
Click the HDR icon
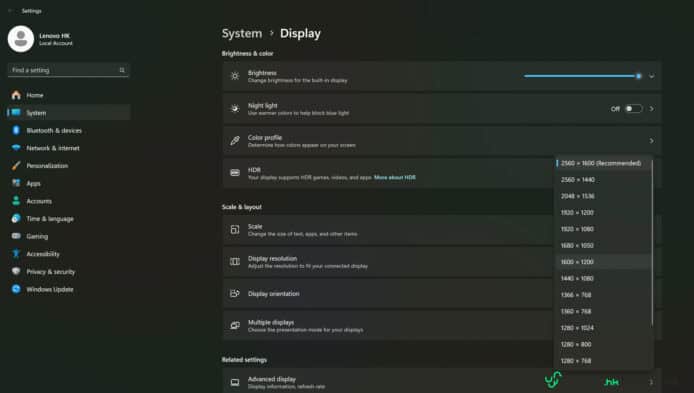pyautogui.click(x=235, y=173)
